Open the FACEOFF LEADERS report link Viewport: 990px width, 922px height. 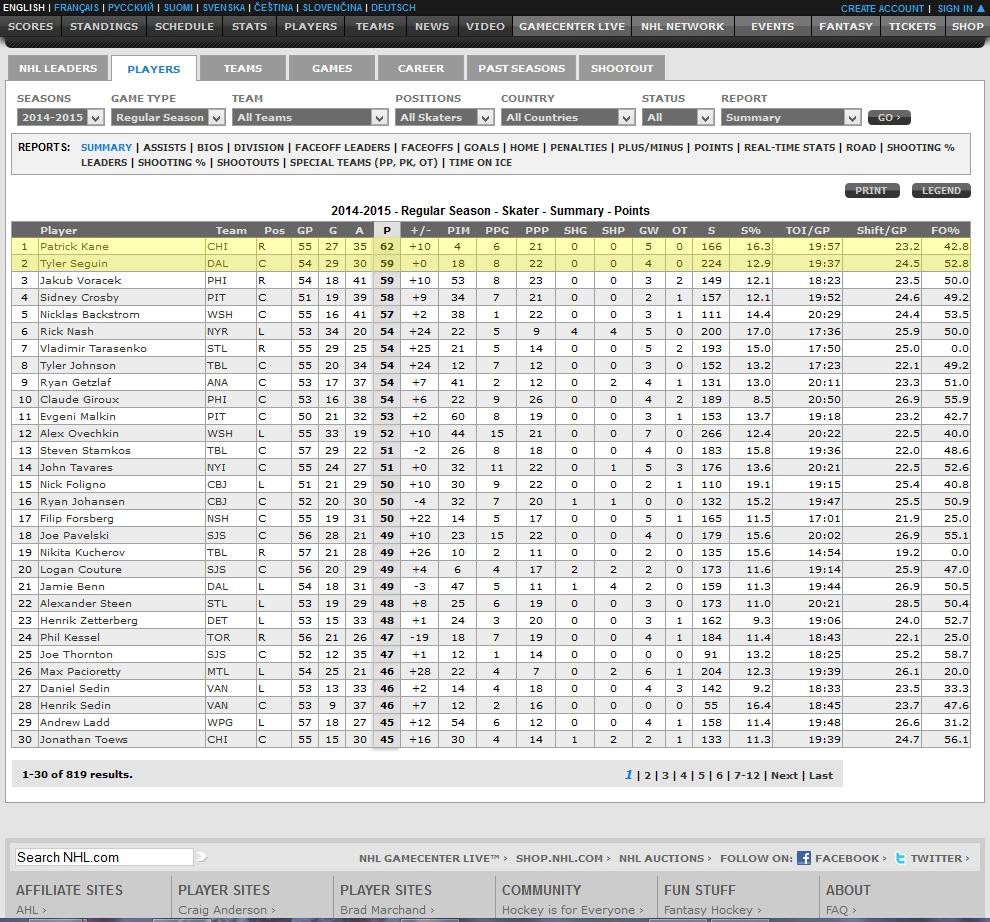pyautogui.click(x=343, y=147)
